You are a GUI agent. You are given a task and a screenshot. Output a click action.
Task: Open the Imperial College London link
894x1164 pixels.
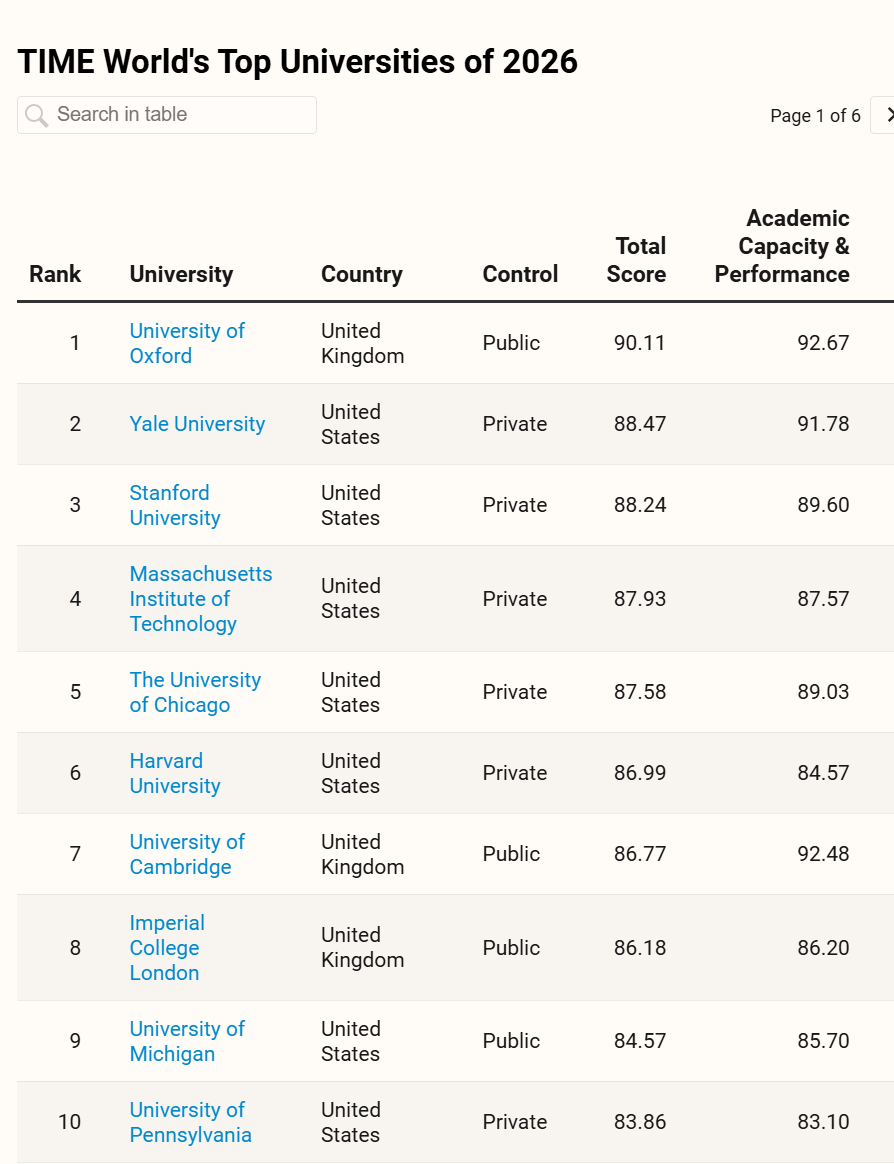coord(167,948)
